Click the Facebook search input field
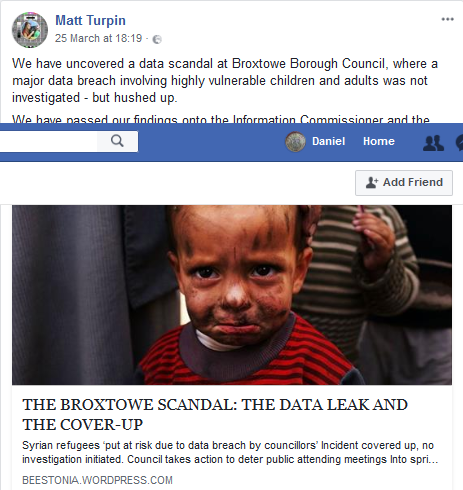Viewport: 463px width, 490px height. tap(48, 141)
